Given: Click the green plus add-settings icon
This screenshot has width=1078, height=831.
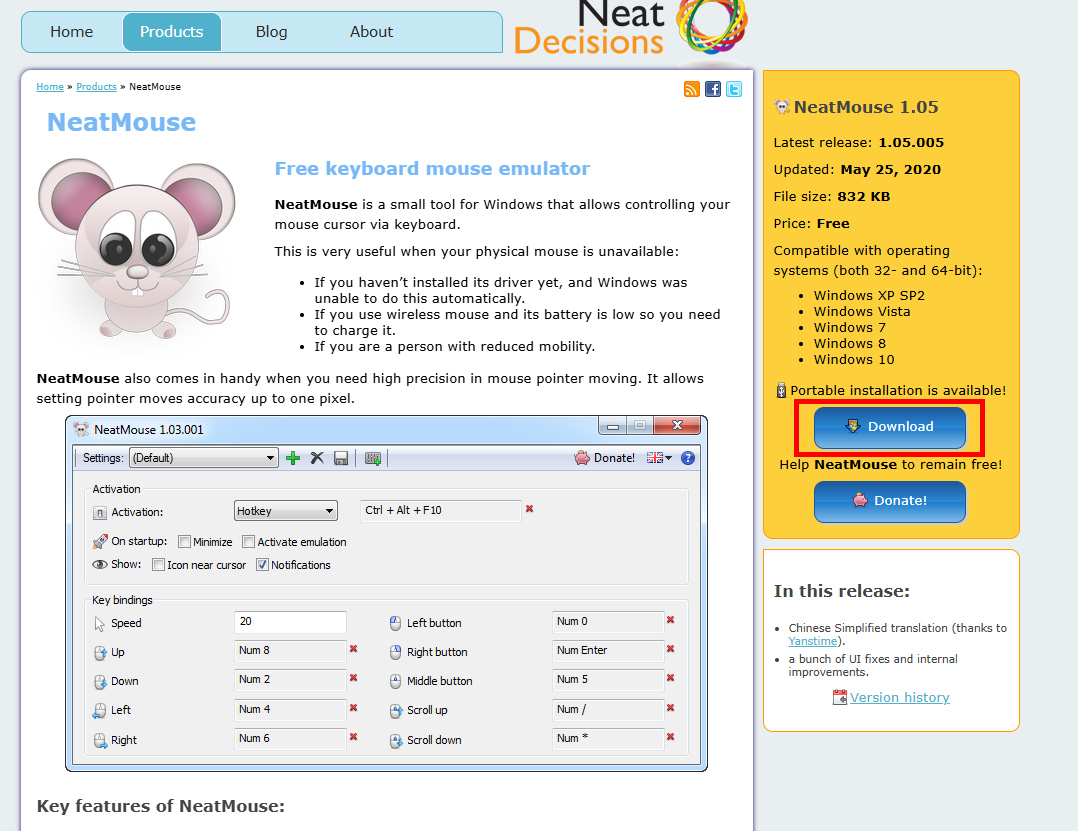Looking at the screenshot, I should [x=293, y=458].
